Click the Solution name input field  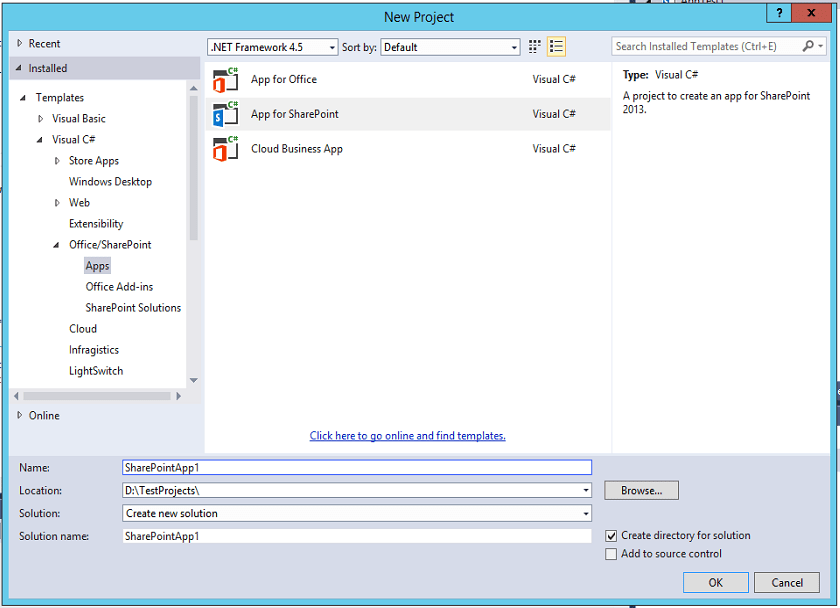click(x=357, y=536)
